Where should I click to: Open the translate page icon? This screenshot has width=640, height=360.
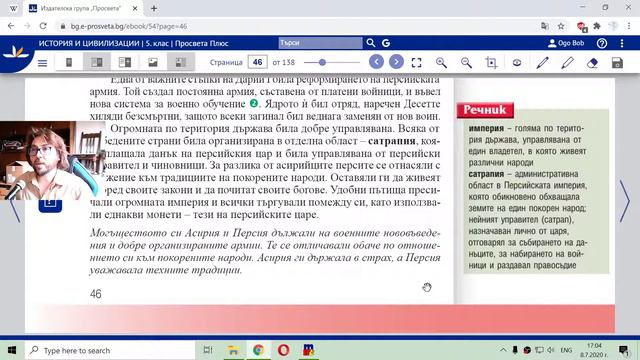coord(545,26)
